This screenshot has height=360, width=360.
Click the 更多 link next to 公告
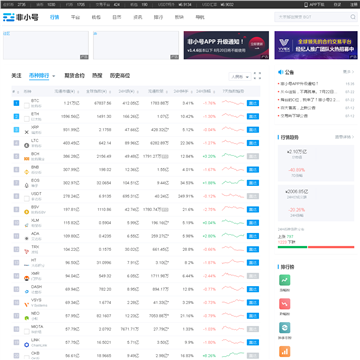(349, 72)
